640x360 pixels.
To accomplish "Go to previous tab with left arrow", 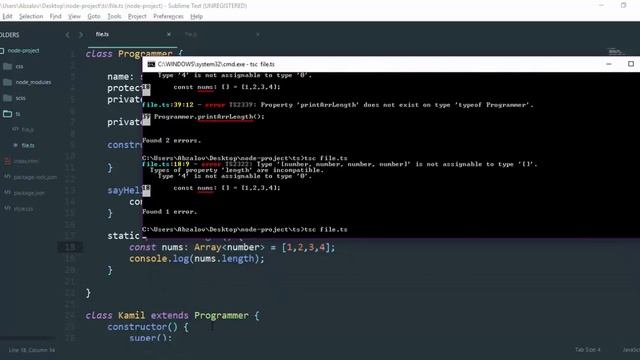I will tap(68, 35).
